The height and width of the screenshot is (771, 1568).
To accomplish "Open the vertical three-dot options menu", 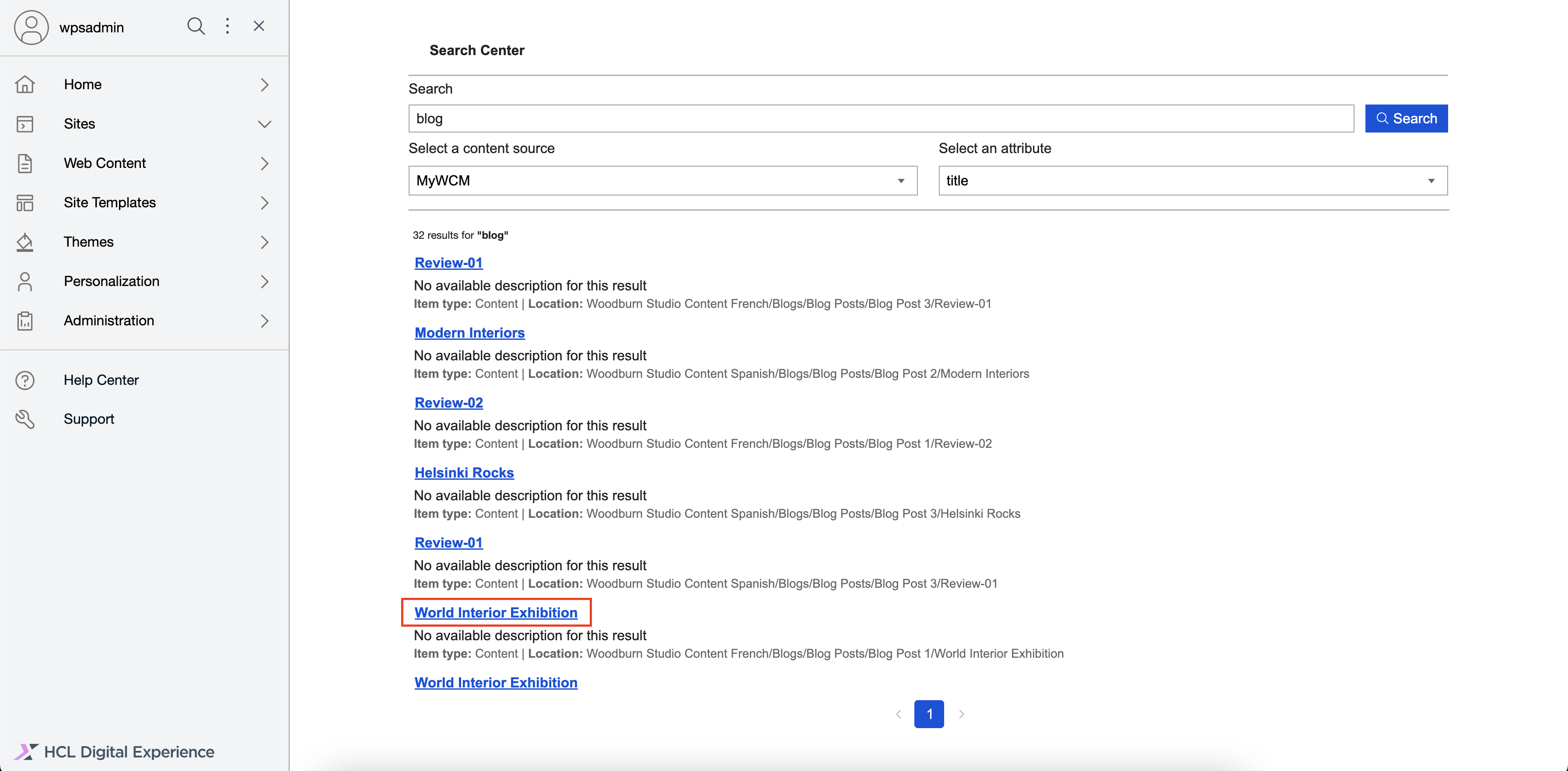I will pyautogui.click(x=227, y=26).
